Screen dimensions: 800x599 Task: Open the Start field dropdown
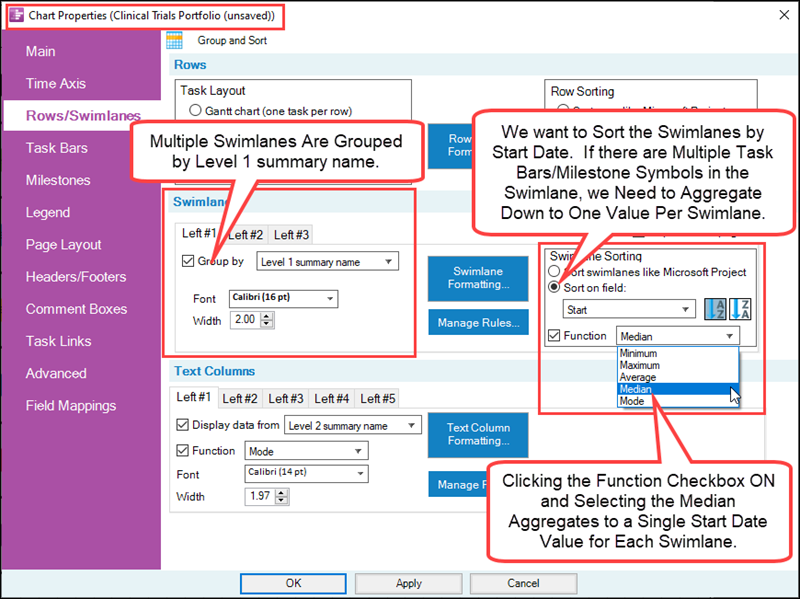tap(685, 307)
